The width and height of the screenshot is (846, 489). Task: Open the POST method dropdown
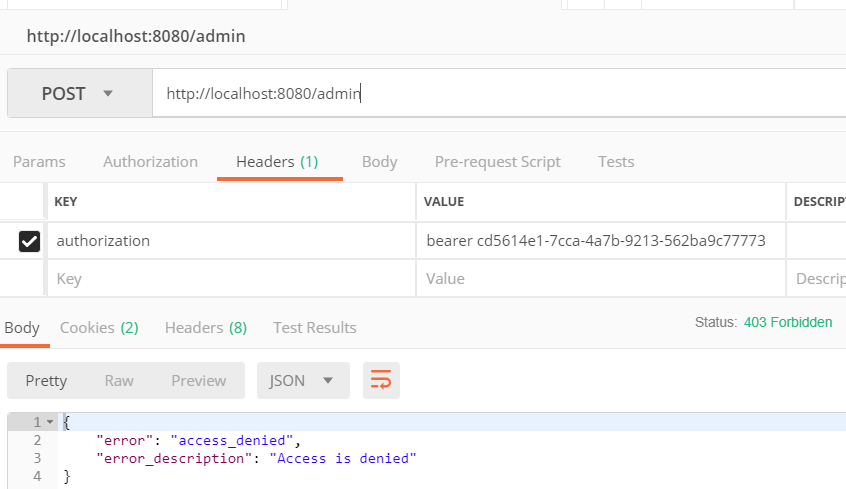click(x=78, y=94)
